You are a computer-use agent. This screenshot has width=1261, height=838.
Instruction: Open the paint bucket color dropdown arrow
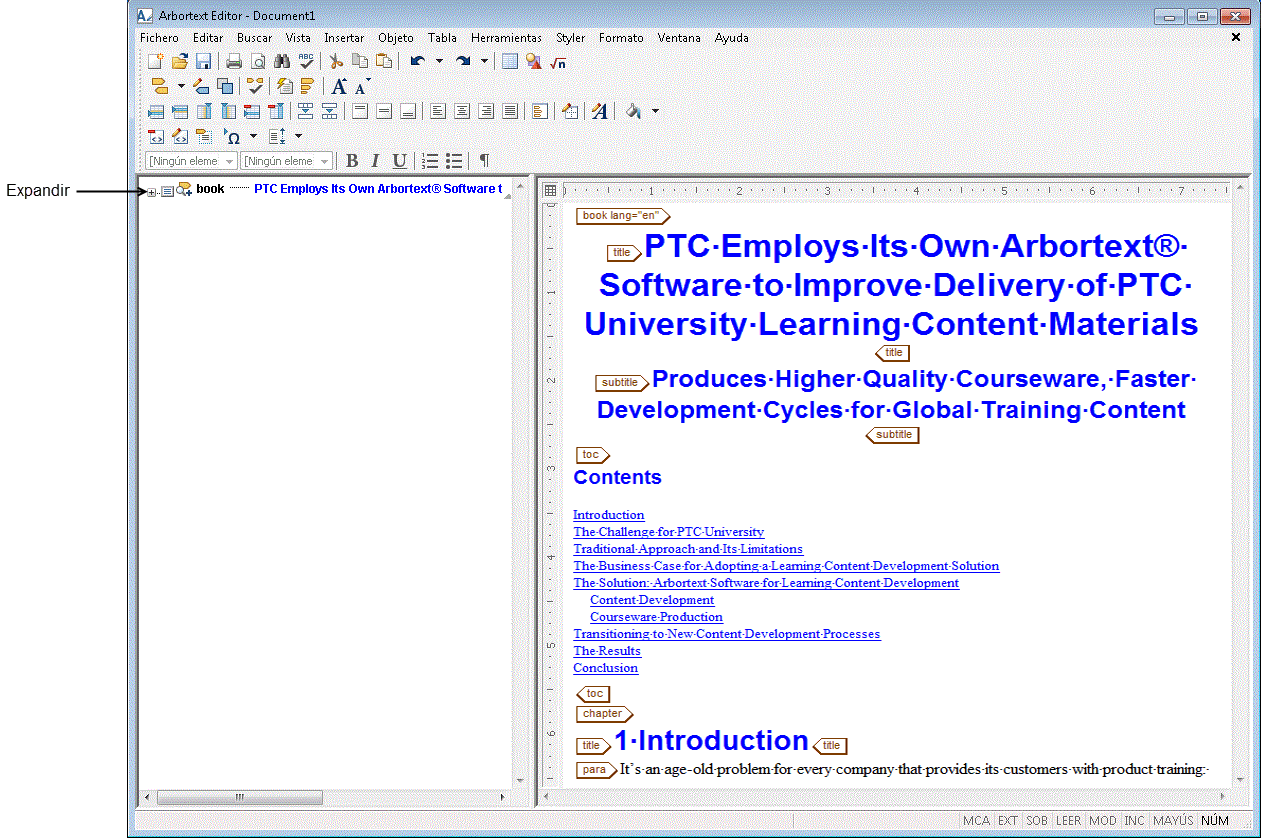click(655, 111)
